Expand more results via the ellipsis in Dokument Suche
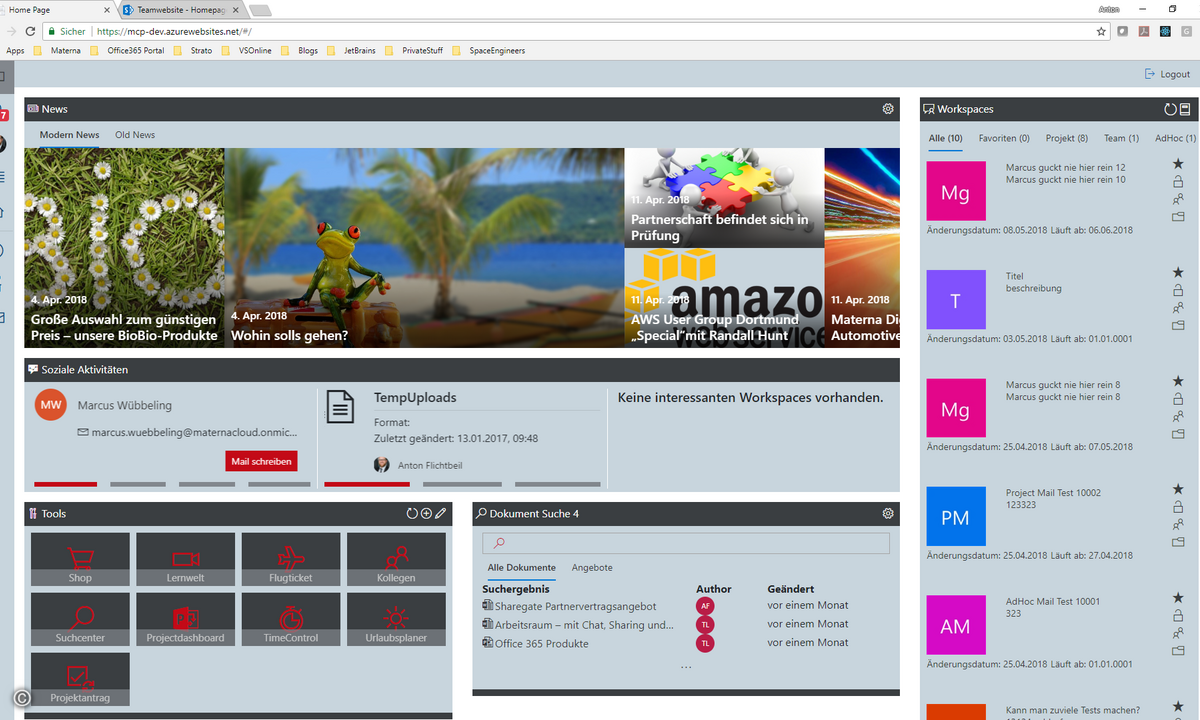The height and width of the screenshot is (720, 1200). (686, 667)
